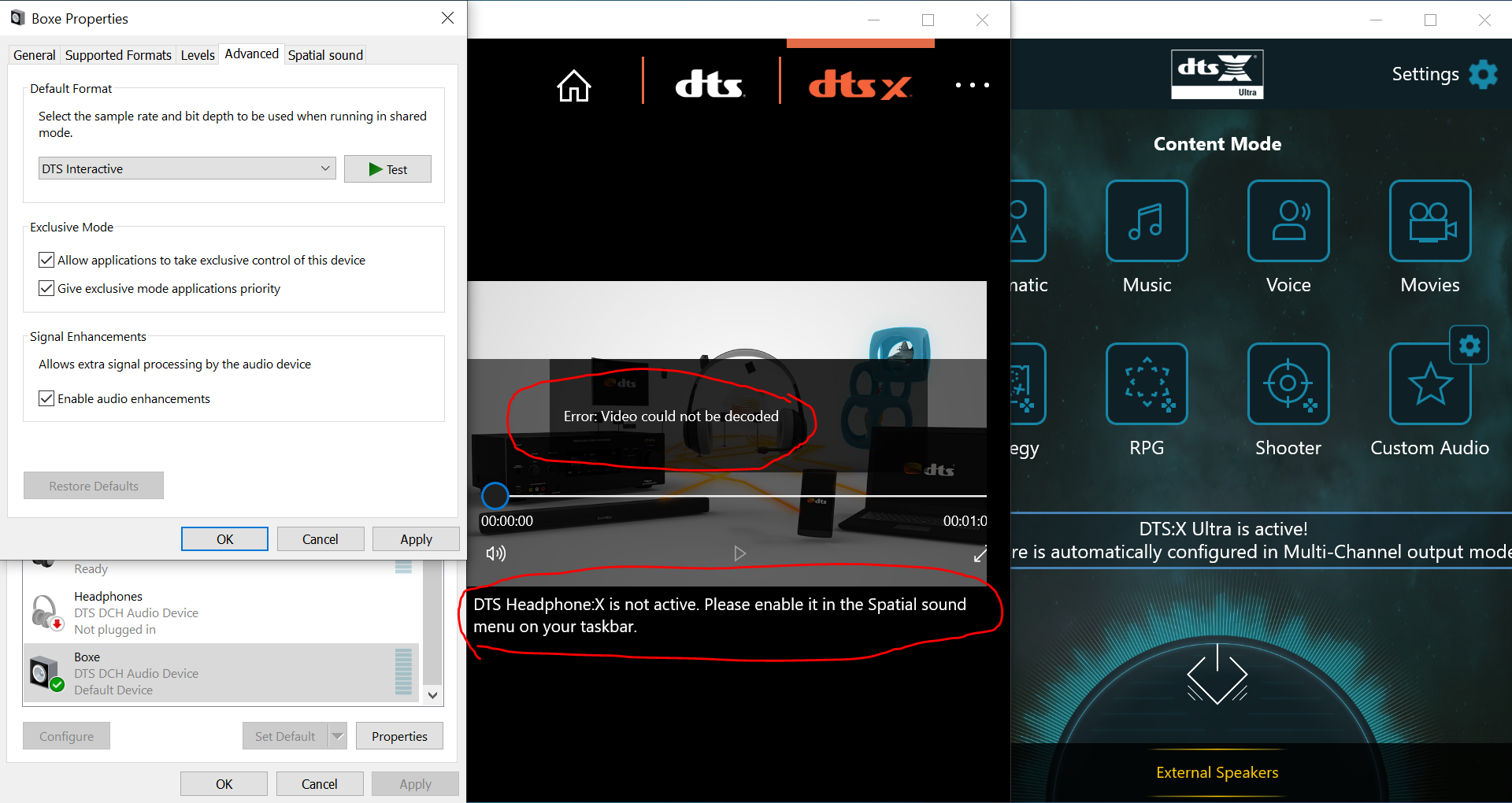Confirm Boxe Properties with OK
Viewport: 1512px width, 803px height.
pyautogui.click(x=224, y=539)
